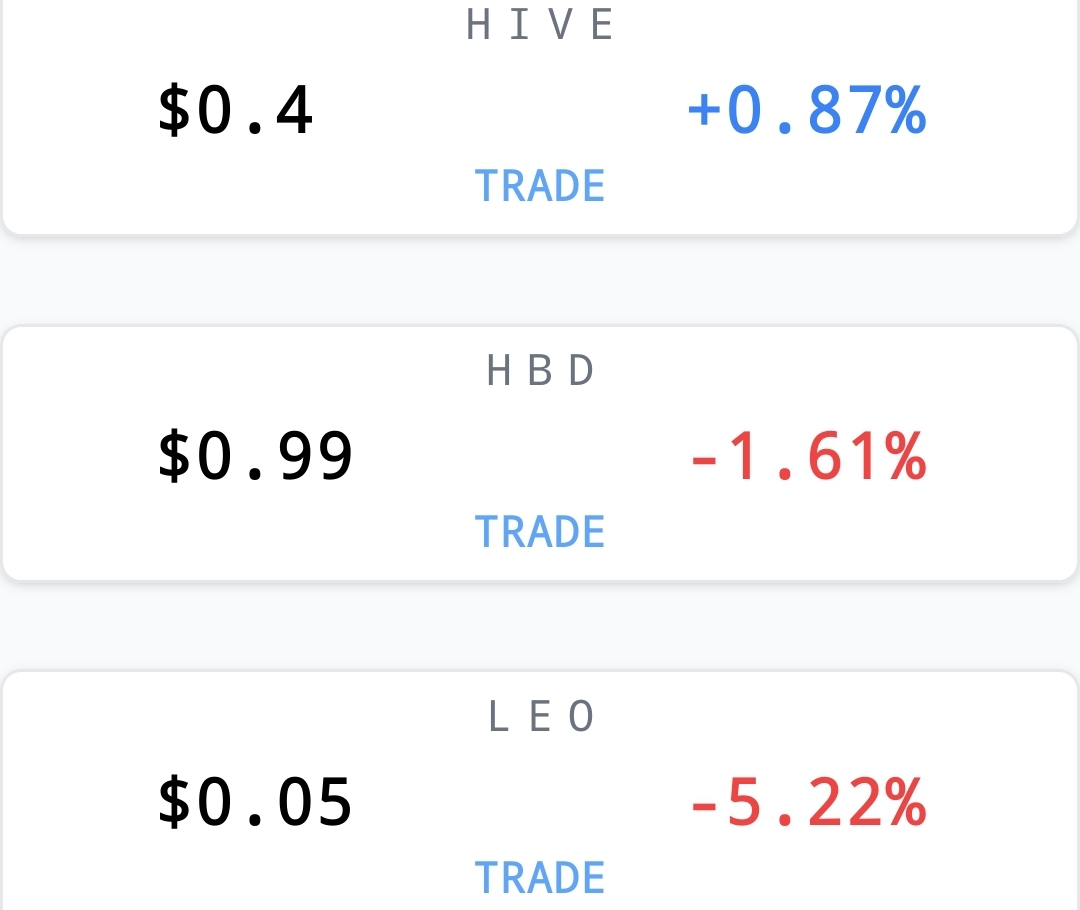Click the dollar sign in the $0.99 price
Image resolution: width=1080 pixels, height=910 pixels.
click(174, 455)
